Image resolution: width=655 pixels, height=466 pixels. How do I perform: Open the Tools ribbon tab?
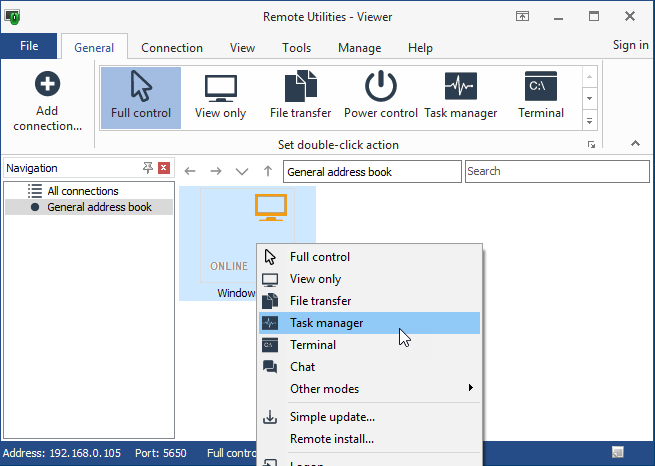click(x=296, y=48)
